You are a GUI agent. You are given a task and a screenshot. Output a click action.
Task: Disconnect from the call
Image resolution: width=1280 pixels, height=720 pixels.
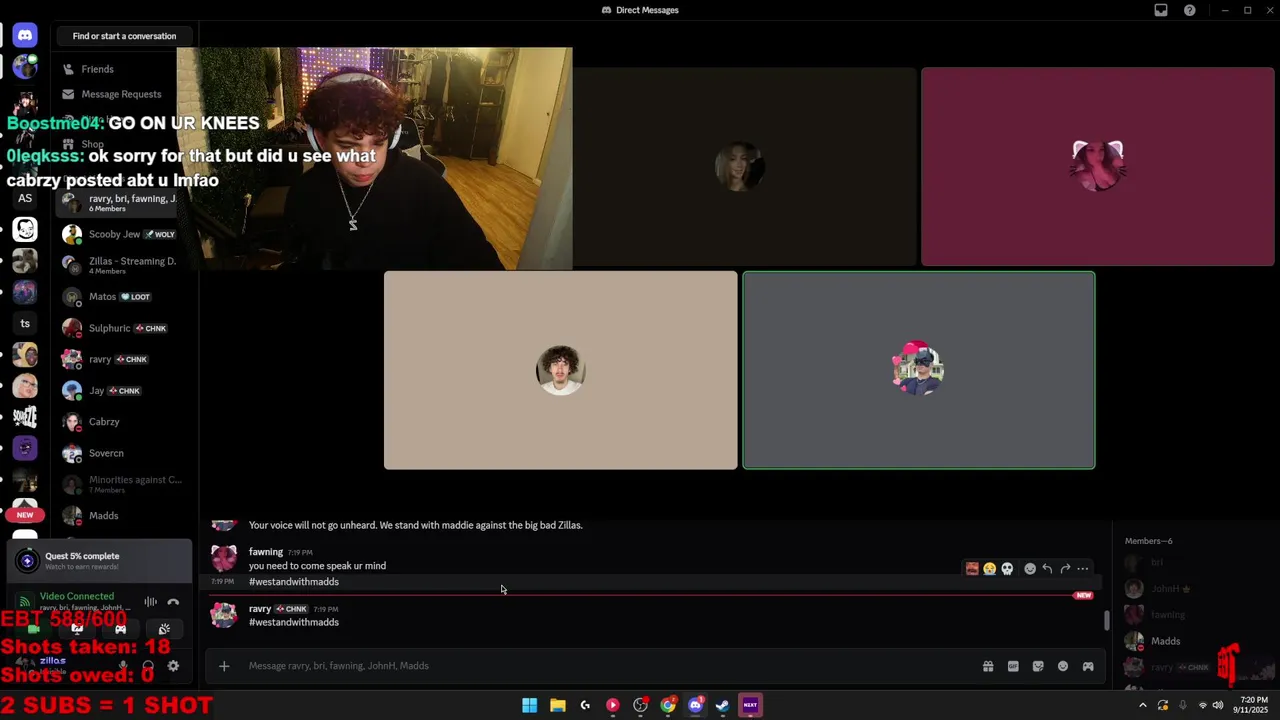173,602
